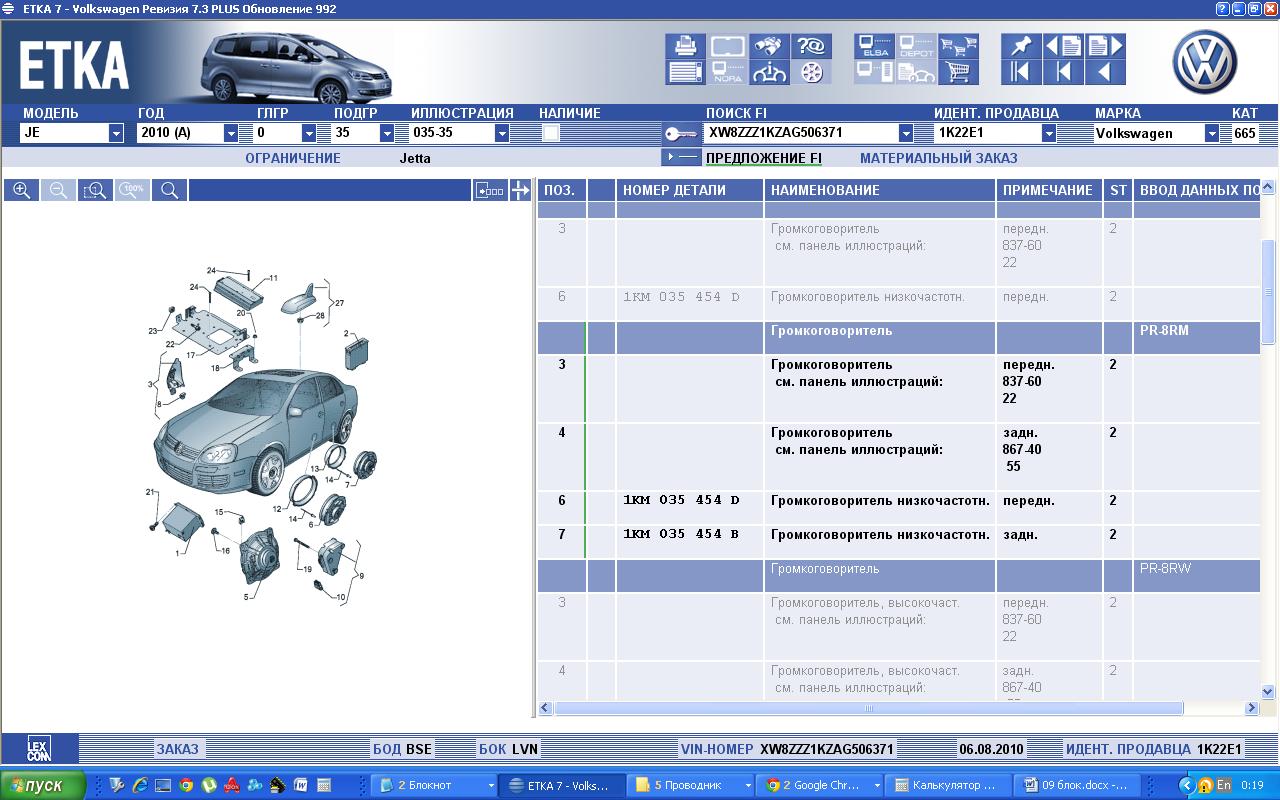Toggle the НАЛИЧИЕ checkbox
The height and width of the screenshot is (800, 1280).
point(551,133)
